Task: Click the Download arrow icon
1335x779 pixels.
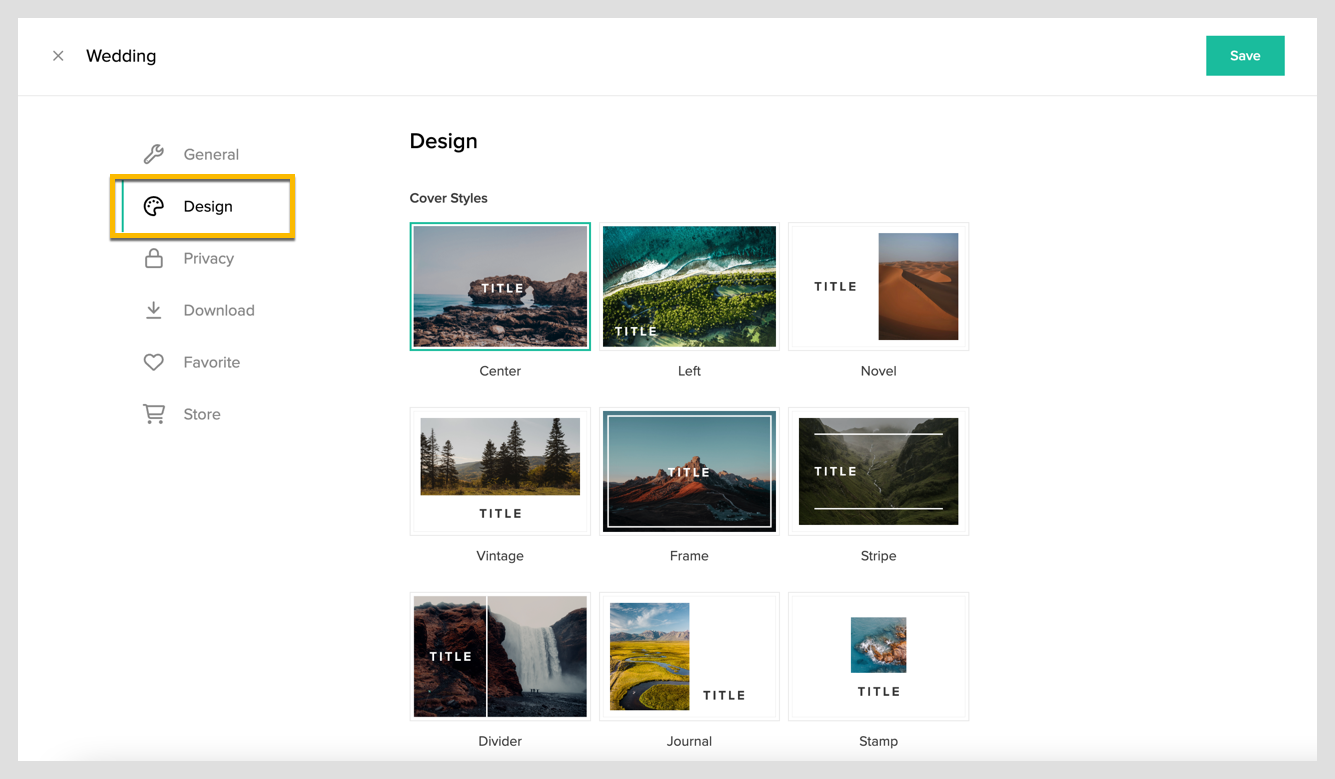Action: pos(153,310)
